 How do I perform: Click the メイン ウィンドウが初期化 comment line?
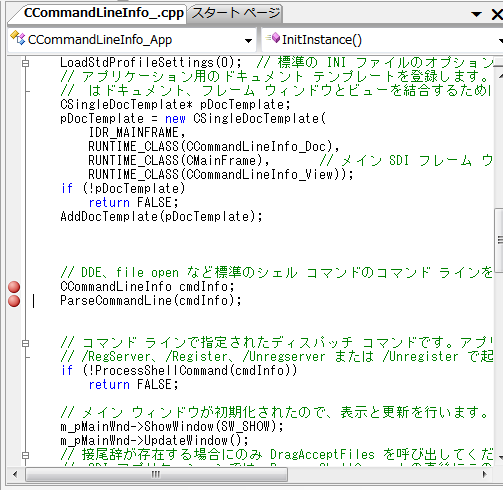274,413
